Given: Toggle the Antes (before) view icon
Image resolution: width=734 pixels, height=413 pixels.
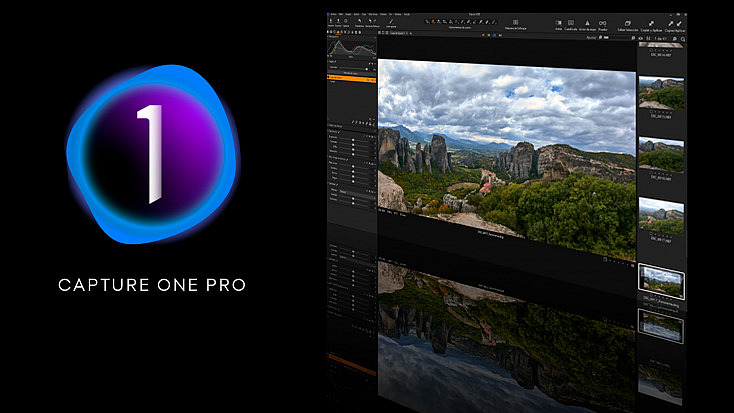Looking at the screenshot, I should 558,23.
